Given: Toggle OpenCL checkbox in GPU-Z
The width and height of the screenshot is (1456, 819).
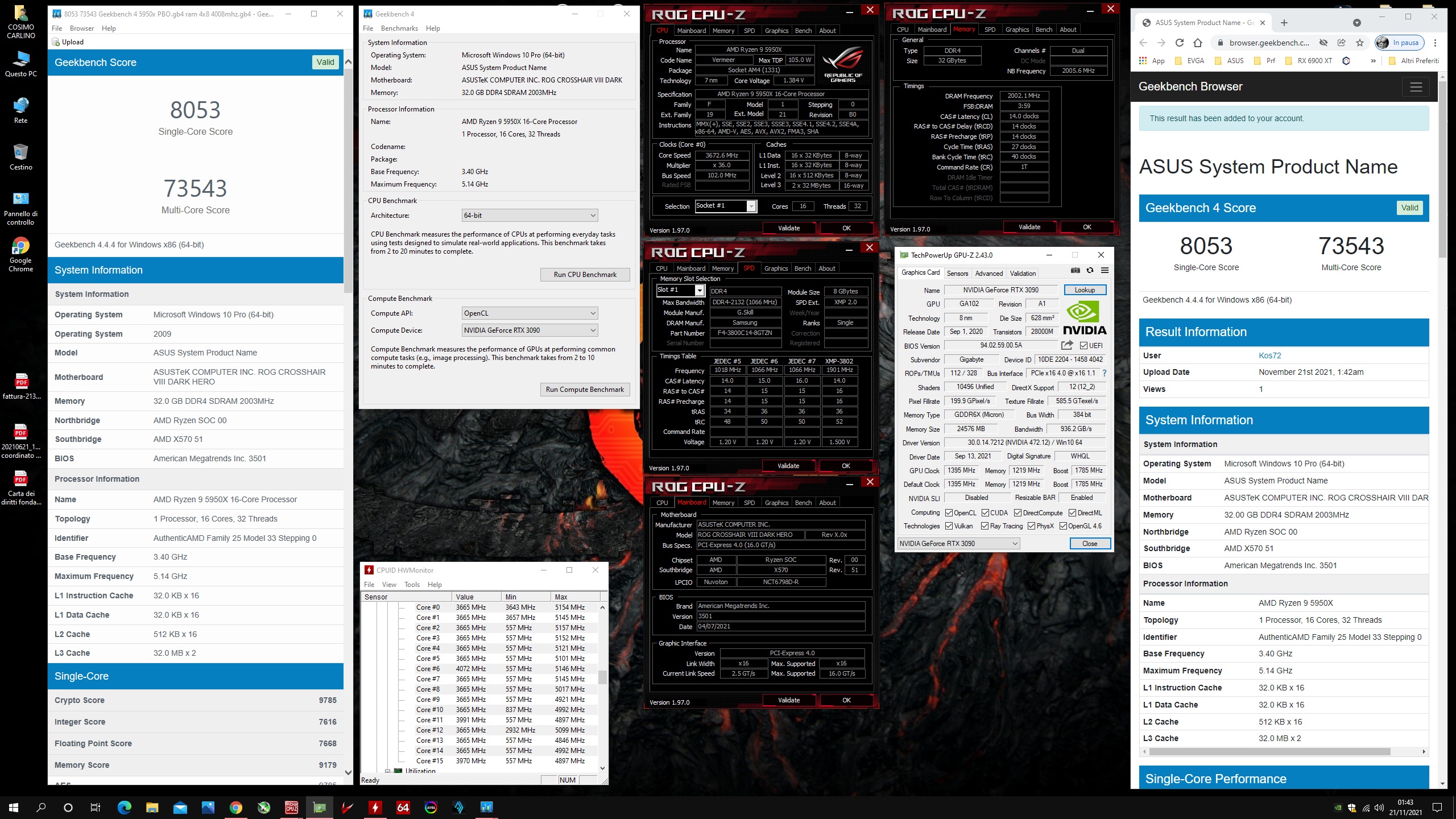Looking at the screenshot, I should tap(949, 512).
